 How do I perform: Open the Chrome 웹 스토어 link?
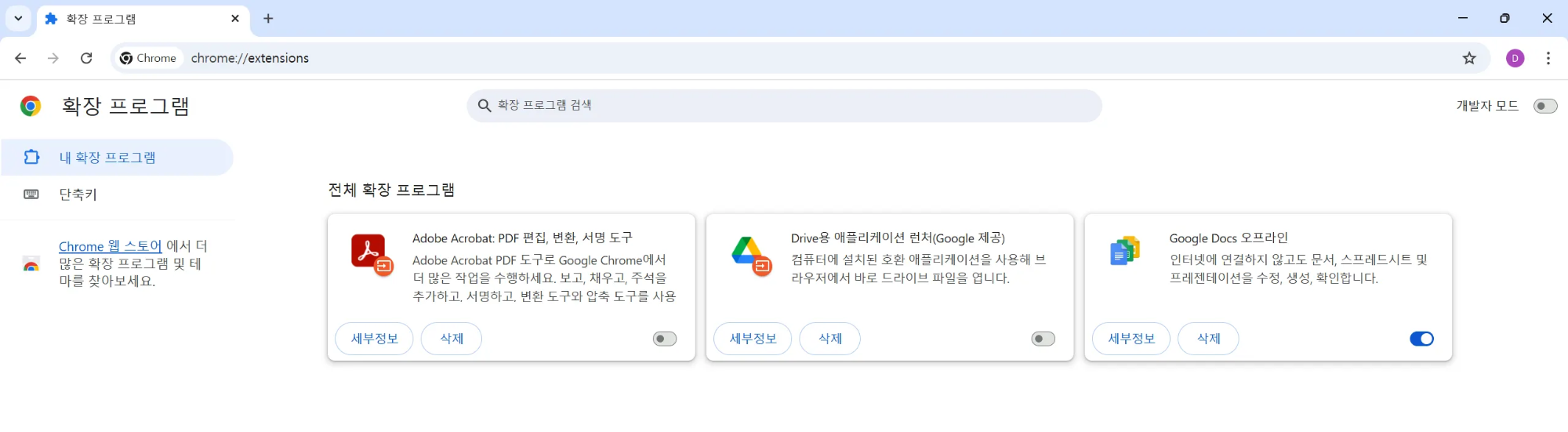point(111,246)
